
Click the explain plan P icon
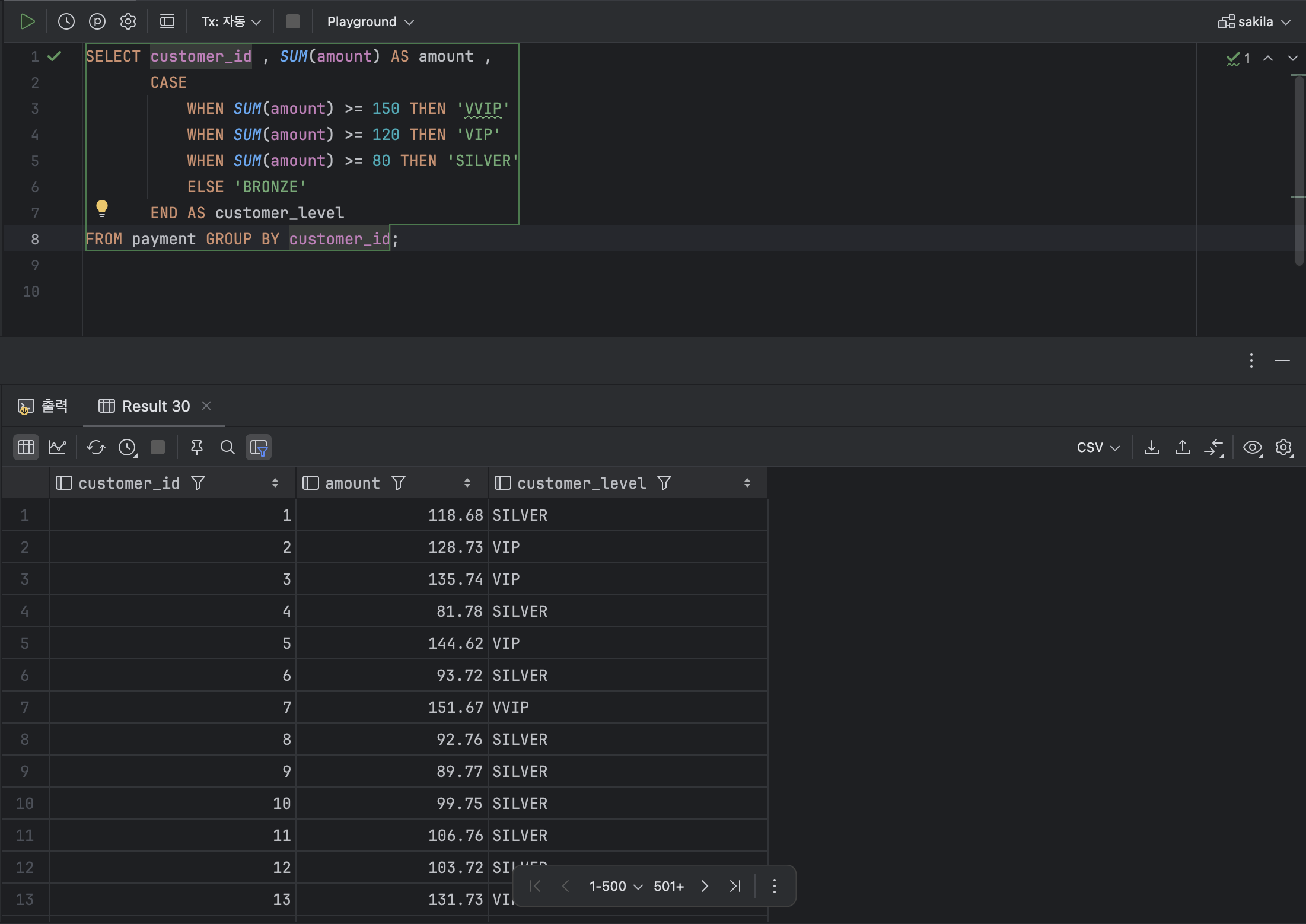[97, 22]
